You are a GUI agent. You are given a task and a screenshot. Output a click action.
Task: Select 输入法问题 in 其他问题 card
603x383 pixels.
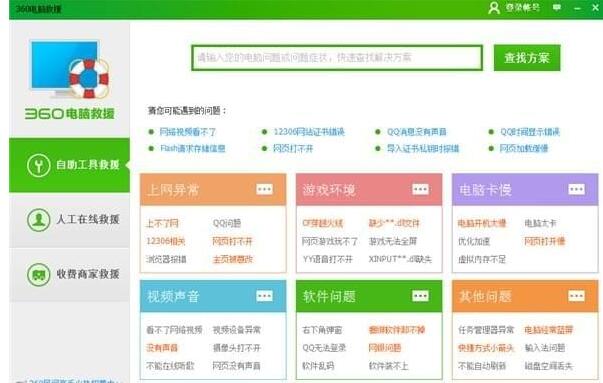[545, 348]
